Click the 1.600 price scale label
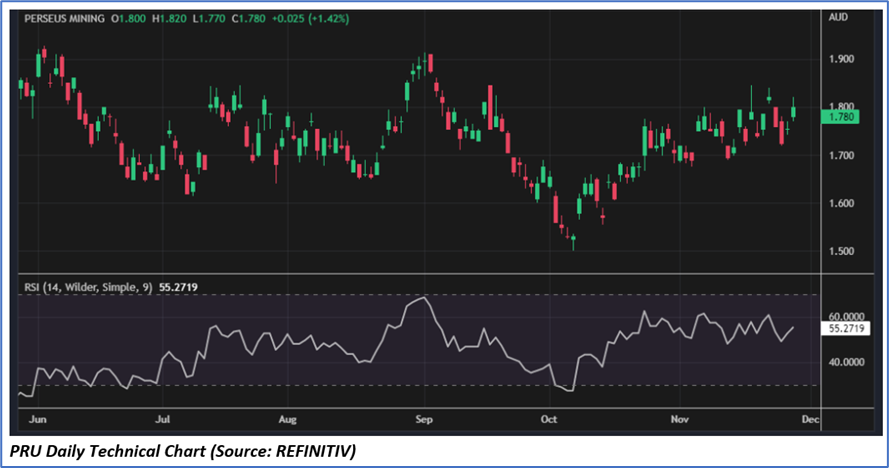This screenshot has width=889, height=468. pyautogui.click(x=840, y=203)
